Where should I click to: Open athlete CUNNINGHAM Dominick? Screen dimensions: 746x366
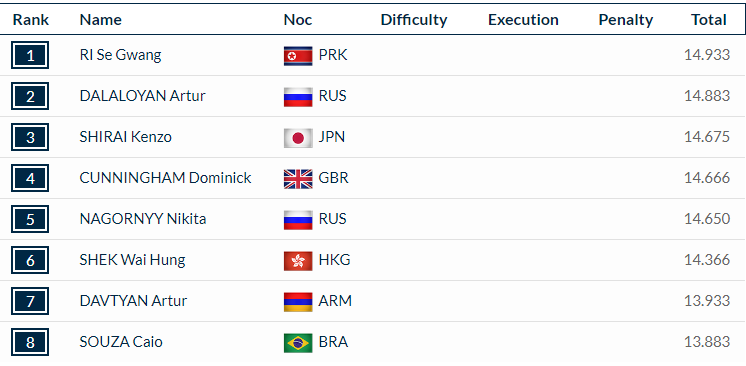[166, 178]
